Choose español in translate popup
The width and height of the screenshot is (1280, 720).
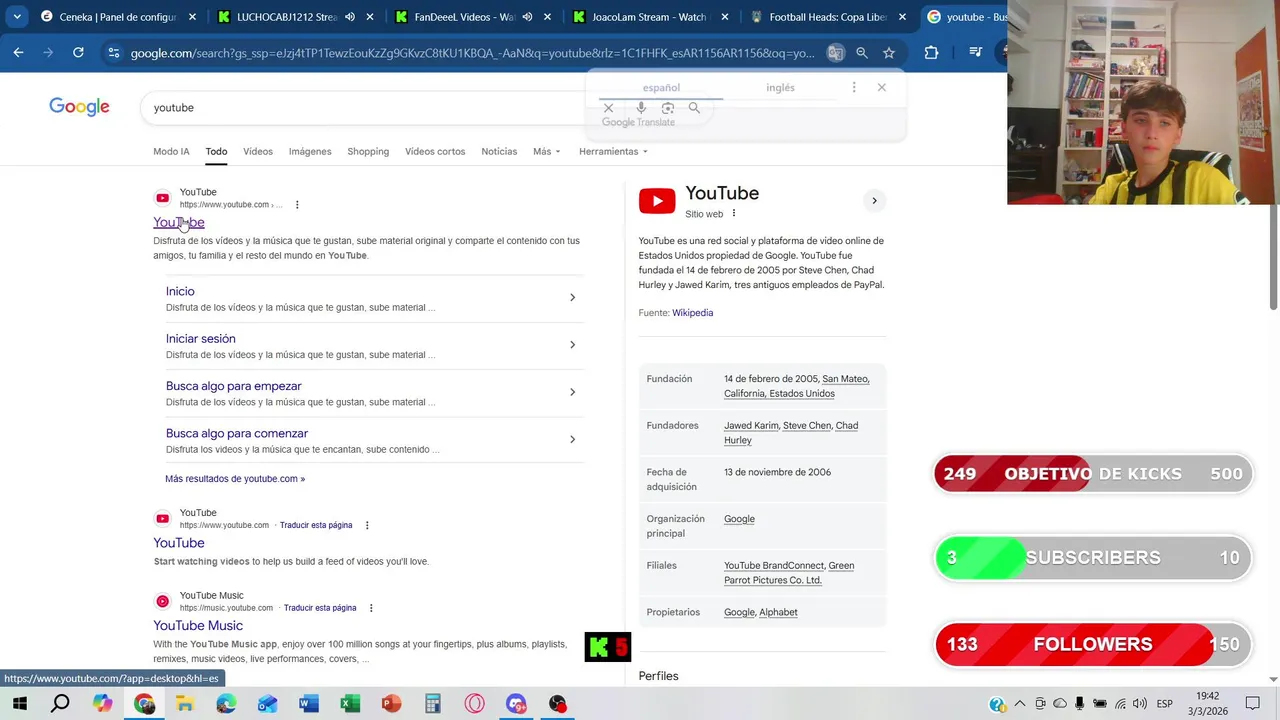point(661,88)
